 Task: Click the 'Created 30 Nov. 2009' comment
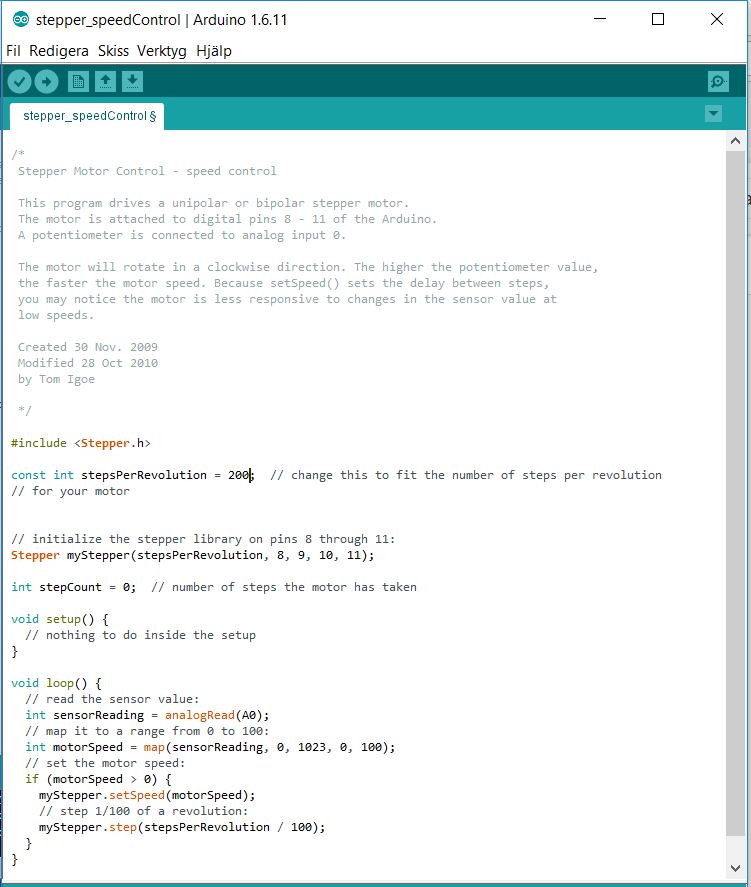[x=88, y=347]
